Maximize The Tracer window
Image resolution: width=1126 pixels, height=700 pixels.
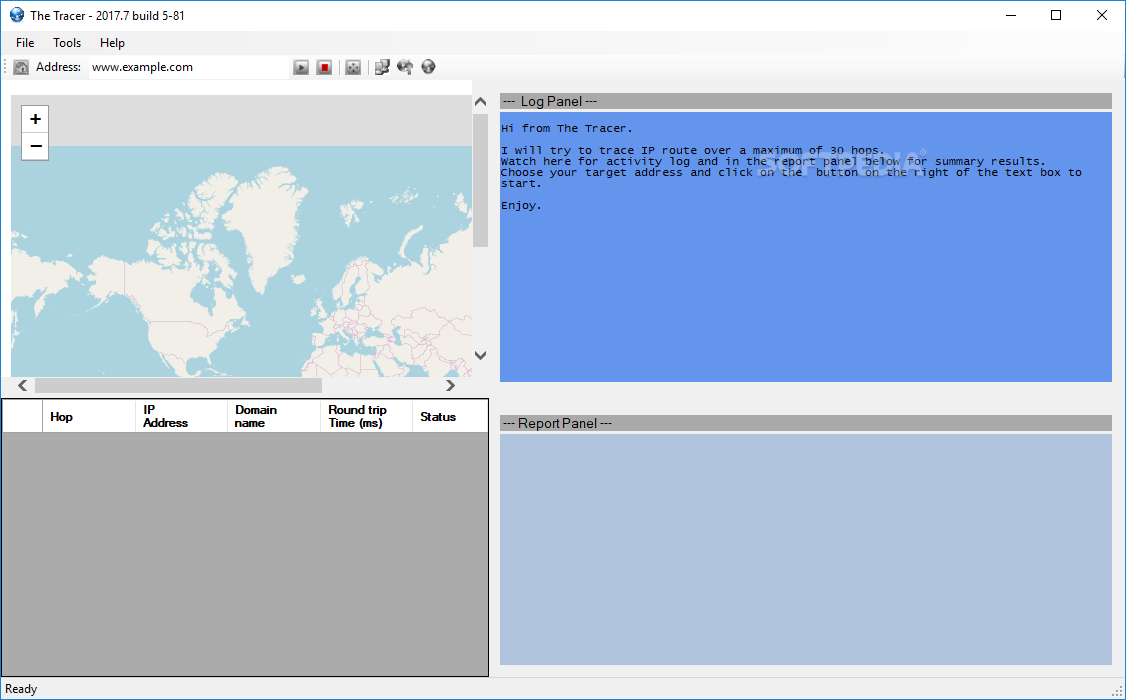click(x=1056, y=15)
